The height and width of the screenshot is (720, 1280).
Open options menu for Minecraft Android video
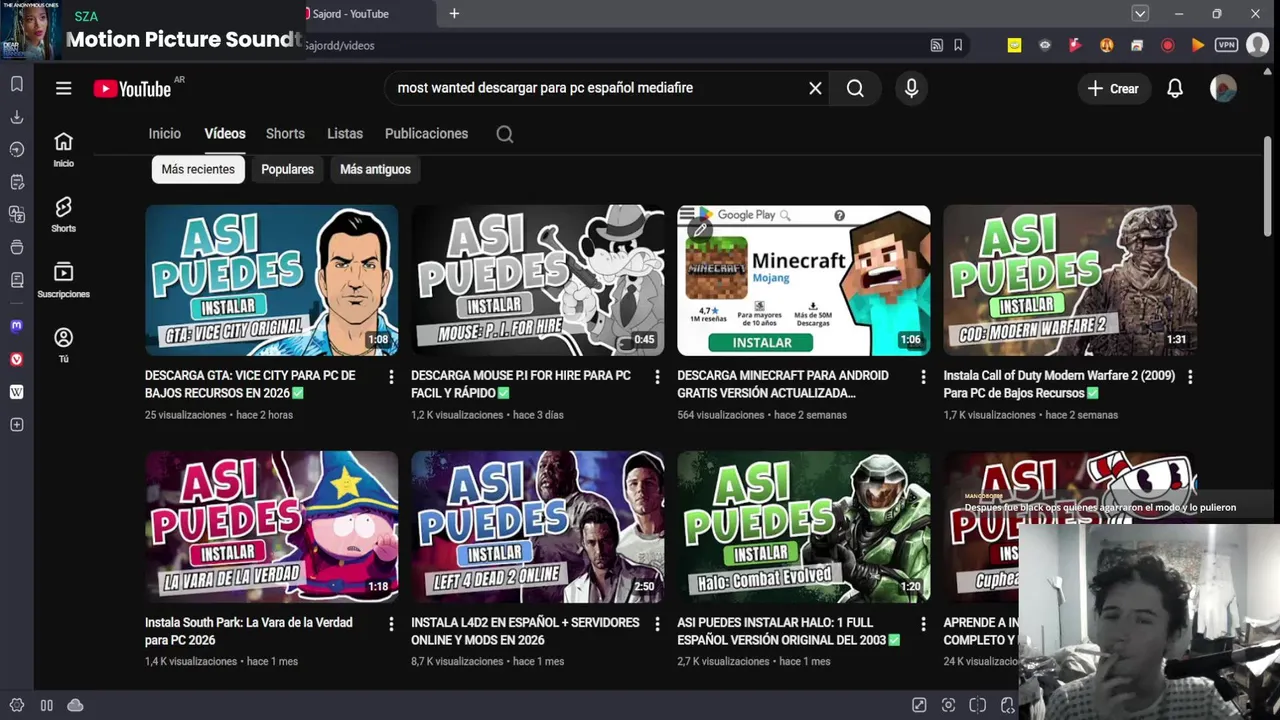(923, 377)
